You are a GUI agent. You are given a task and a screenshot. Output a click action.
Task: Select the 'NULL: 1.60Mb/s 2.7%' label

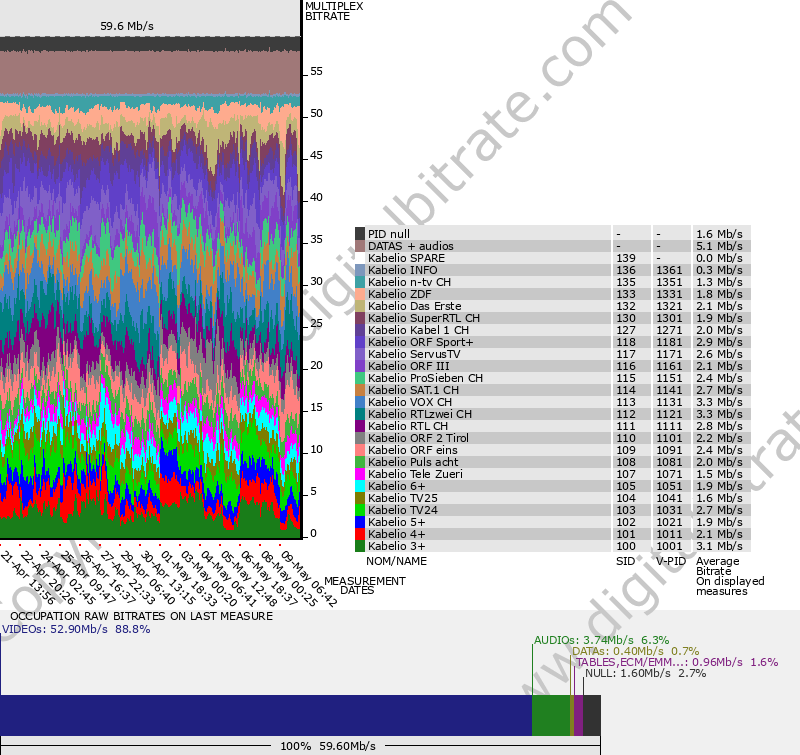pos(645,673)
